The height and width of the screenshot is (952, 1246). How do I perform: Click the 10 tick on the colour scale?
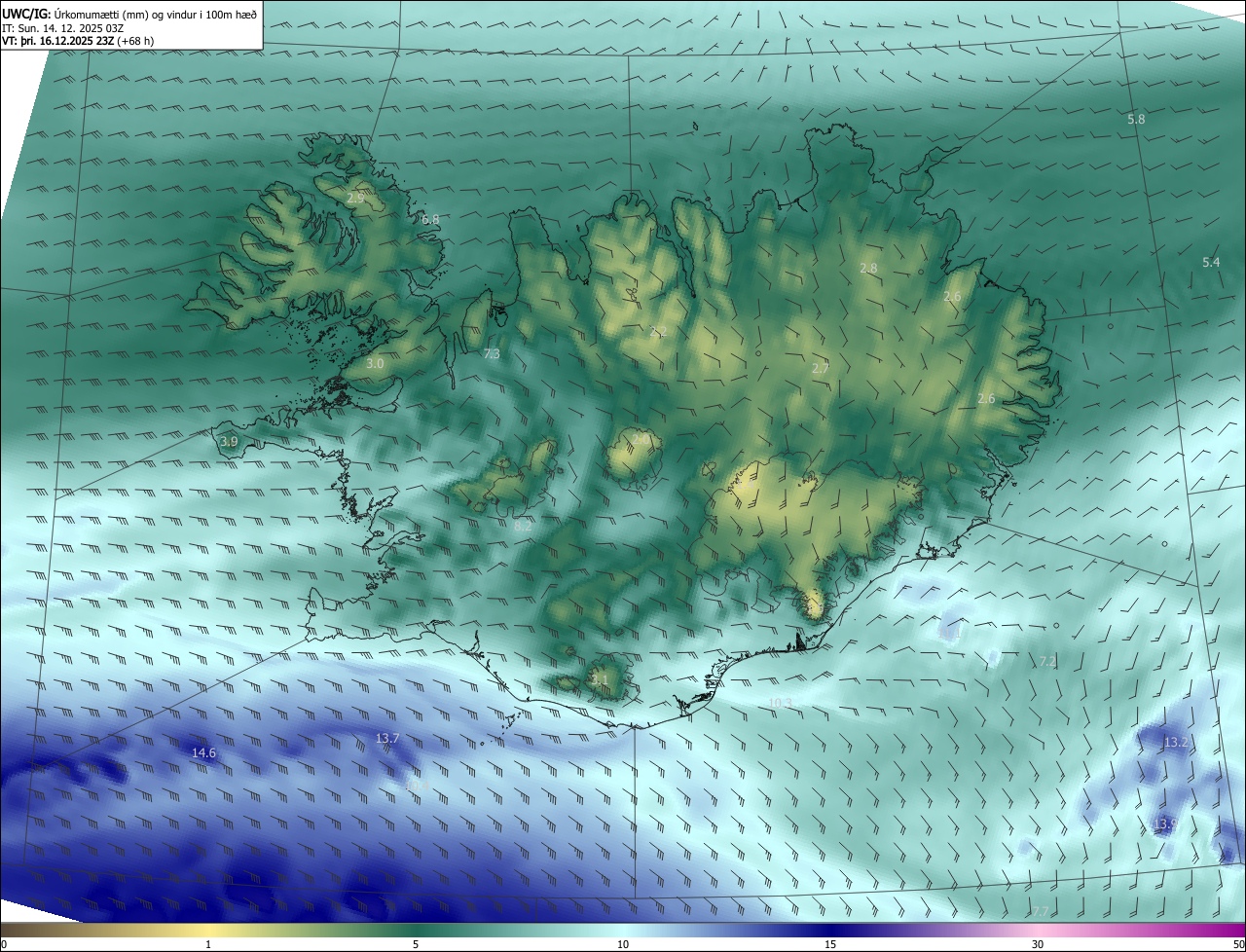click(623, 944)
